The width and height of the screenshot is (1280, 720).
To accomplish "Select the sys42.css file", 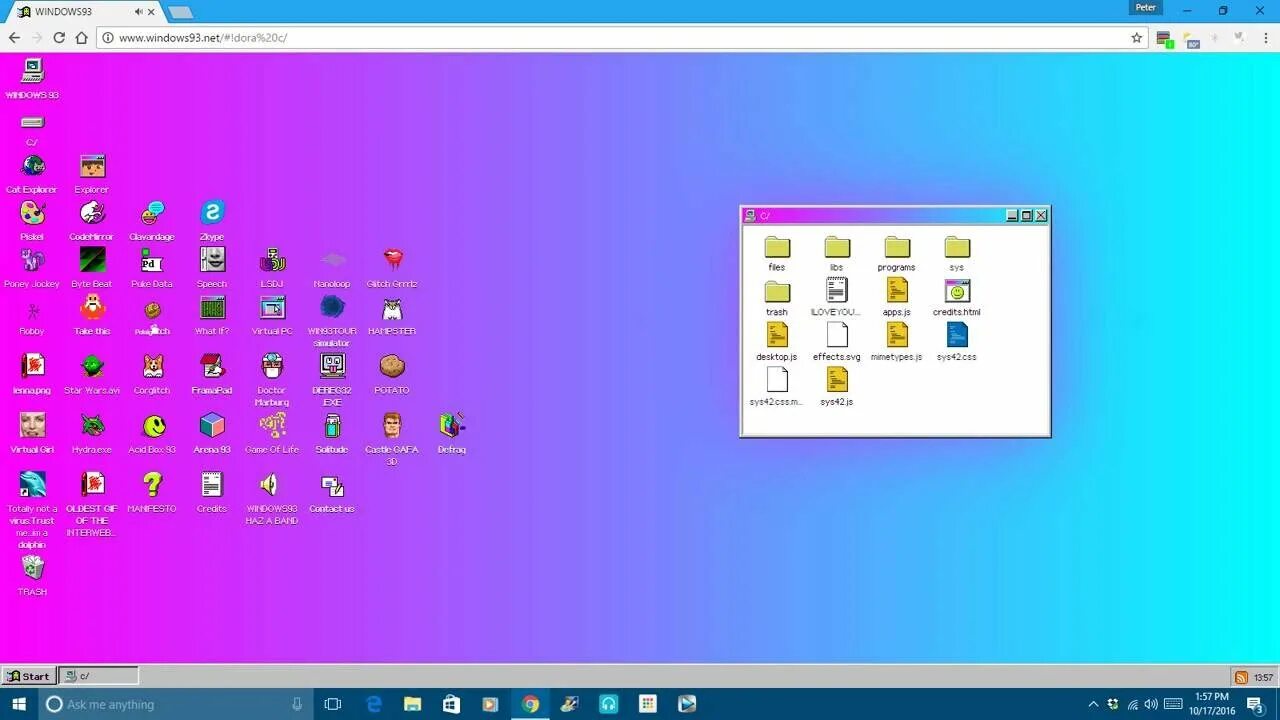I will (x=956, y=336).
